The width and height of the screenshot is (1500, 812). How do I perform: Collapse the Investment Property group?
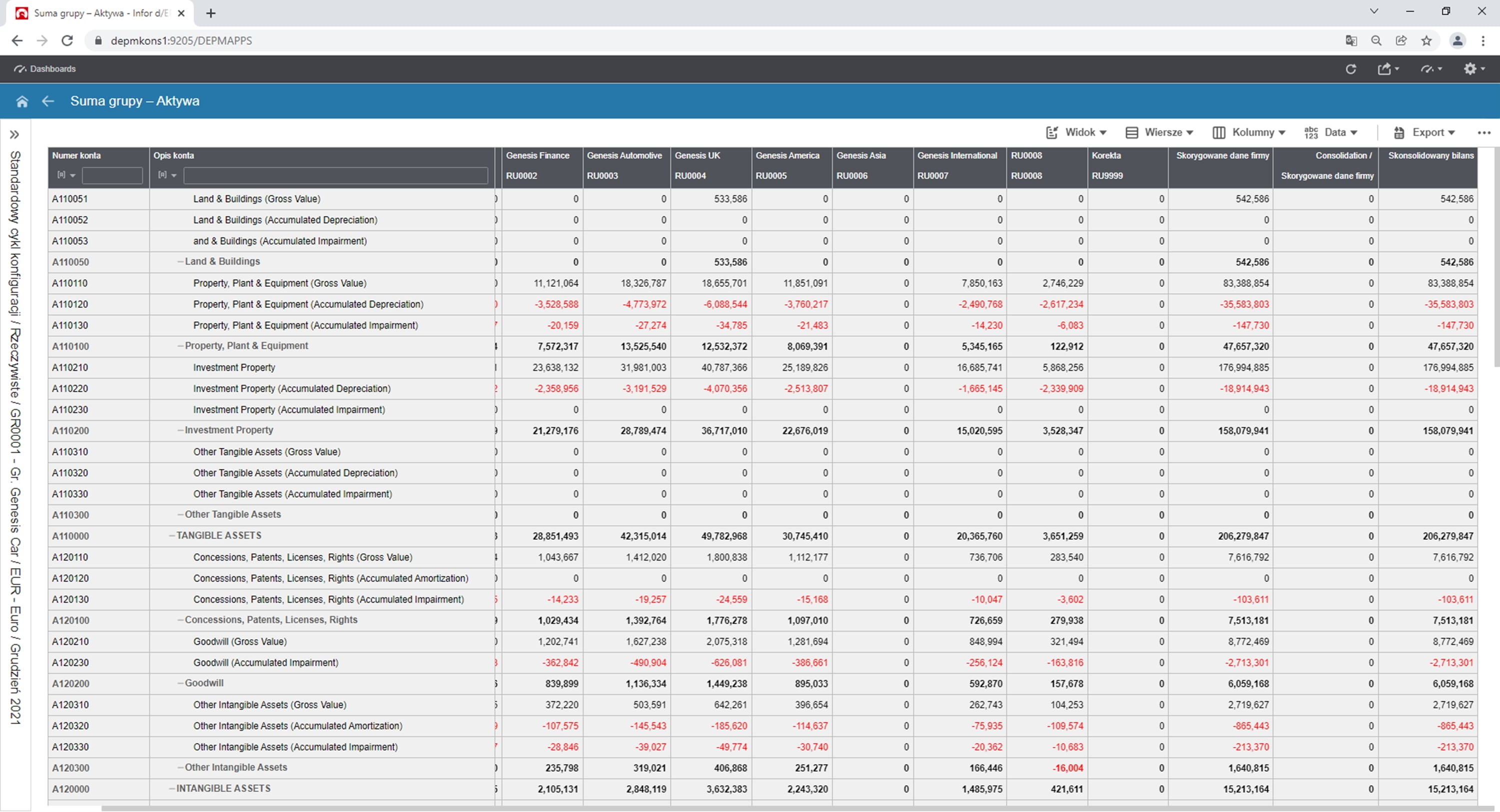click(x=180, y=430)
